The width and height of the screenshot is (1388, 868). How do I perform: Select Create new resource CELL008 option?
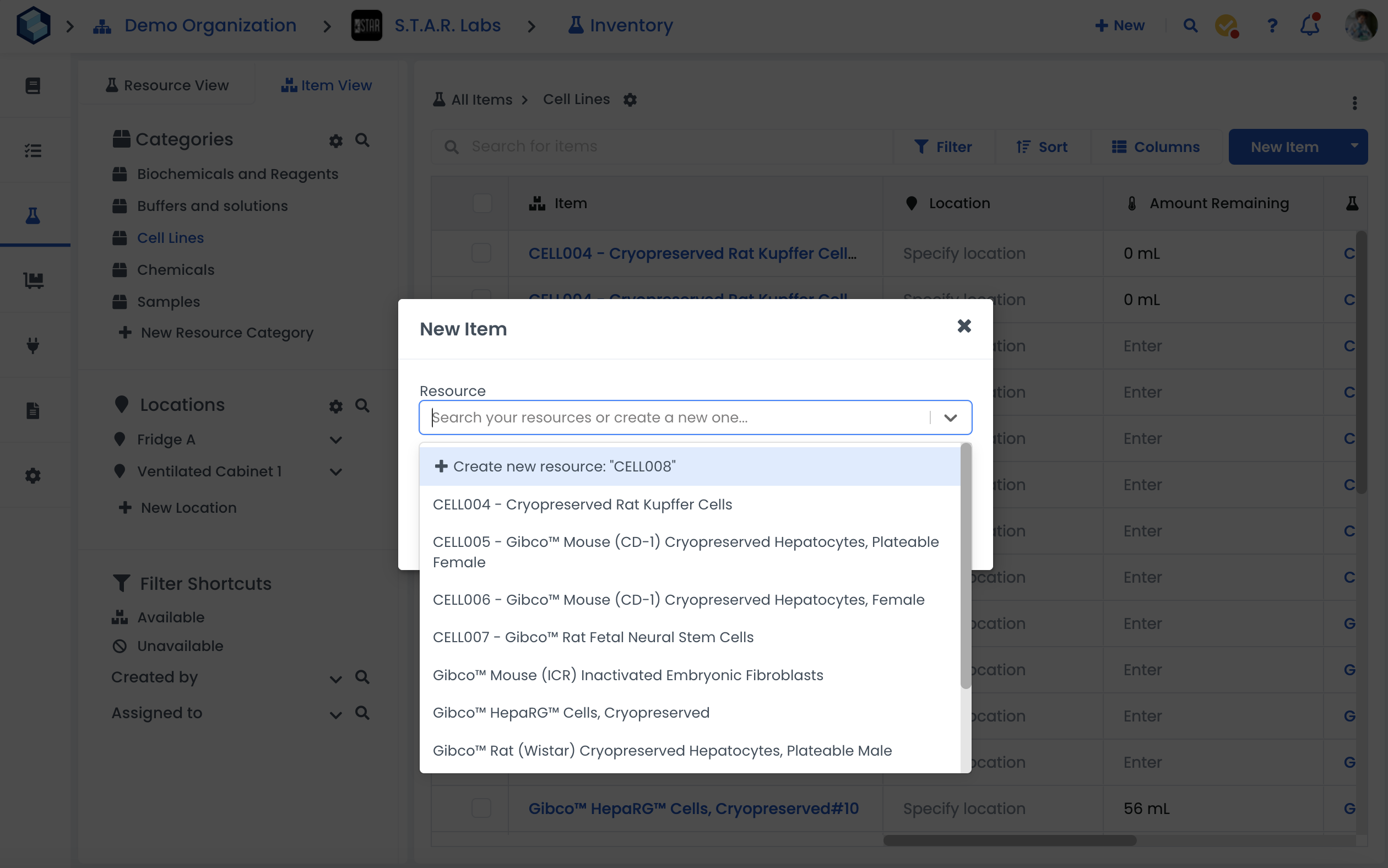pos(564,466)
